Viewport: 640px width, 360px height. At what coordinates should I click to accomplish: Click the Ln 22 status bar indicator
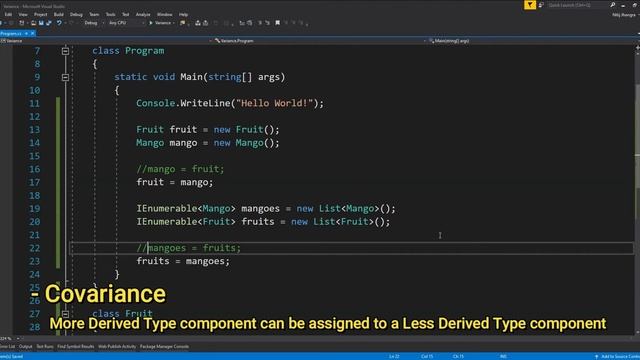[x=394, y=356]
